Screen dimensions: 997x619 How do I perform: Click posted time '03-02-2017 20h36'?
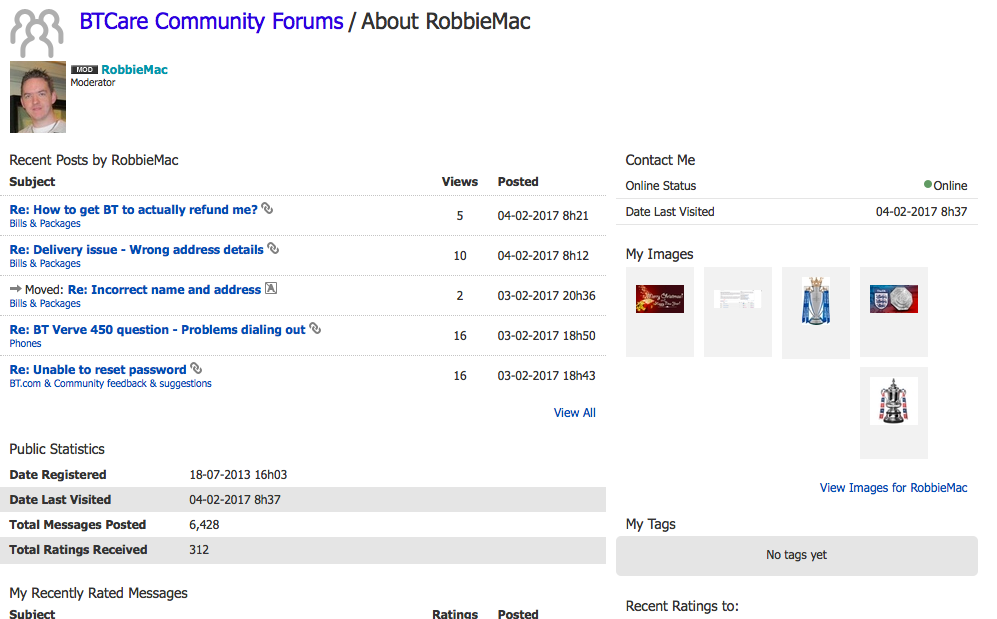(547, 296)
